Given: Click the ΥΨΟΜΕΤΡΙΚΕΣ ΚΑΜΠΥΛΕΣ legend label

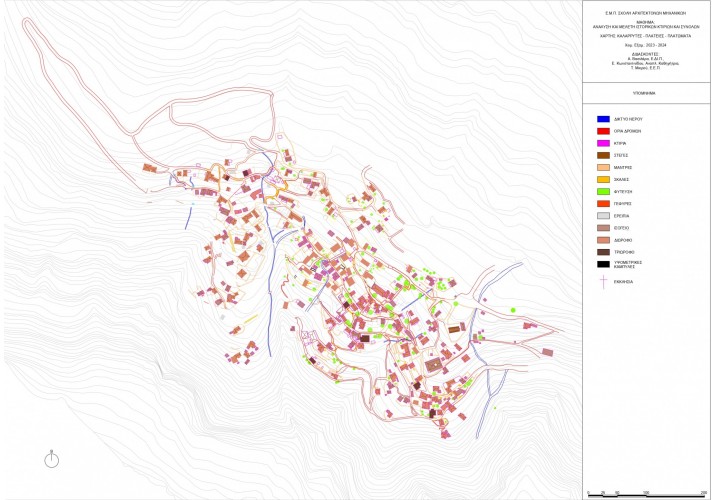Looking at the screenshot, I should click(628, 264).
